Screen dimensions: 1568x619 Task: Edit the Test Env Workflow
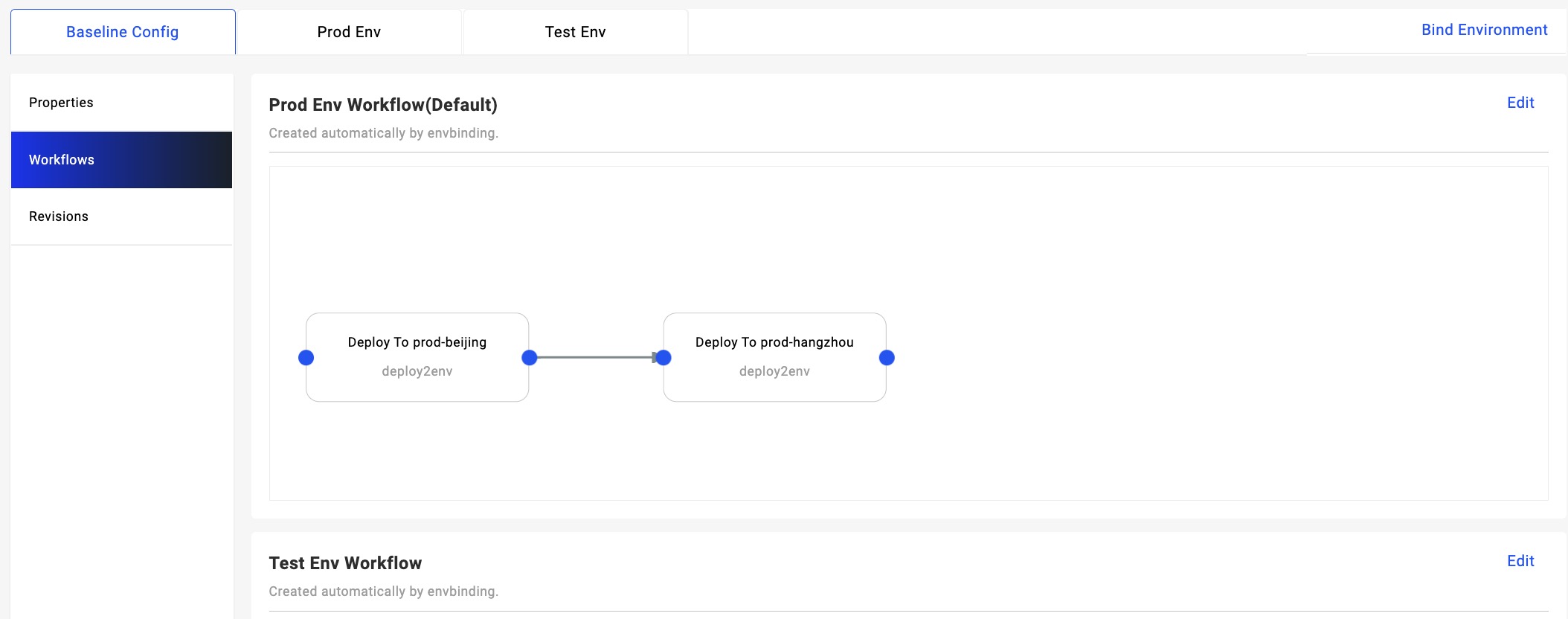coord(1520,561)
